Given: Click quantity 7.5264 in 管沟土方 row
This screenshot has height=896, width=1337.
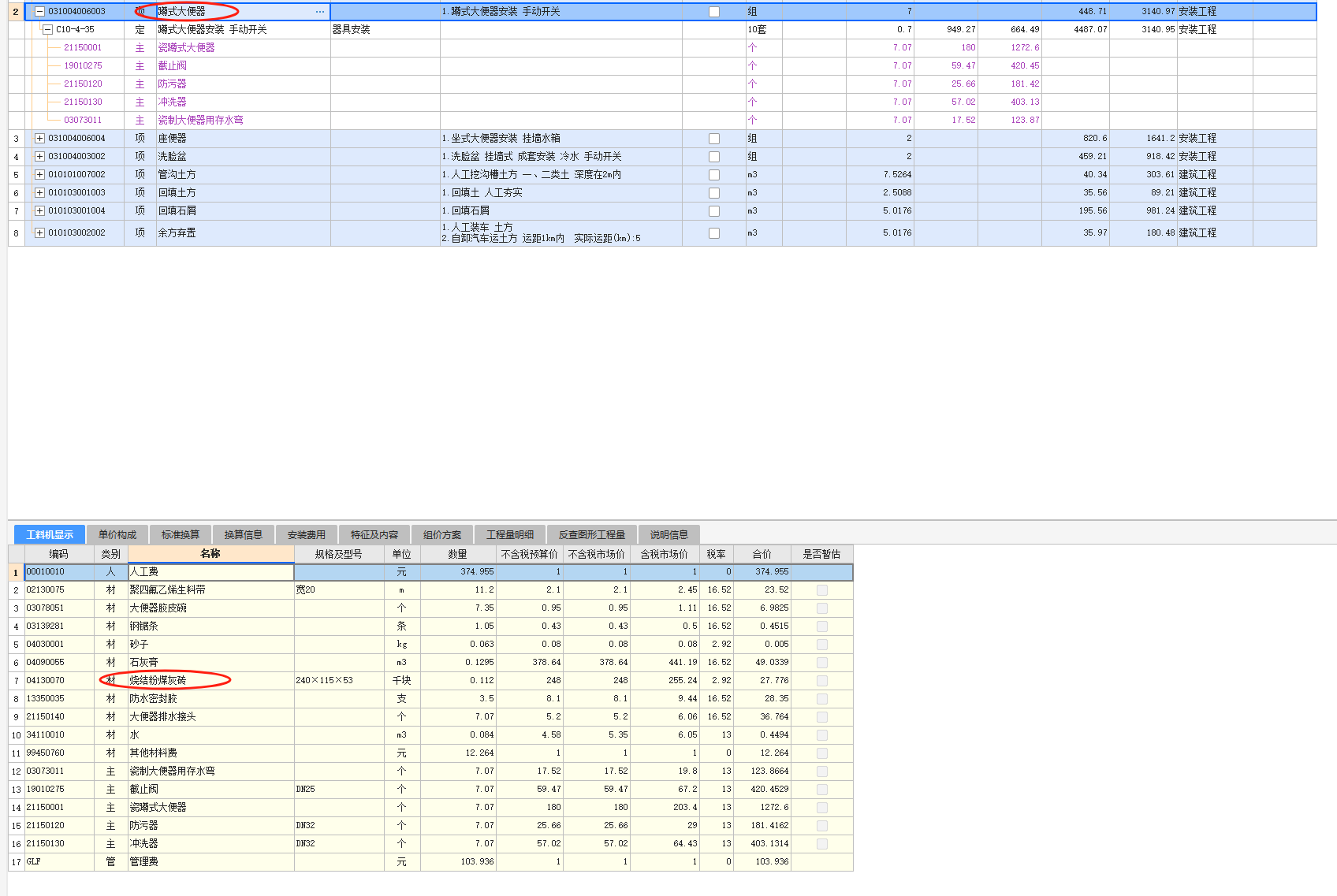Looking at the screenshot, I should pyautogui.click(x=897, y=175).
